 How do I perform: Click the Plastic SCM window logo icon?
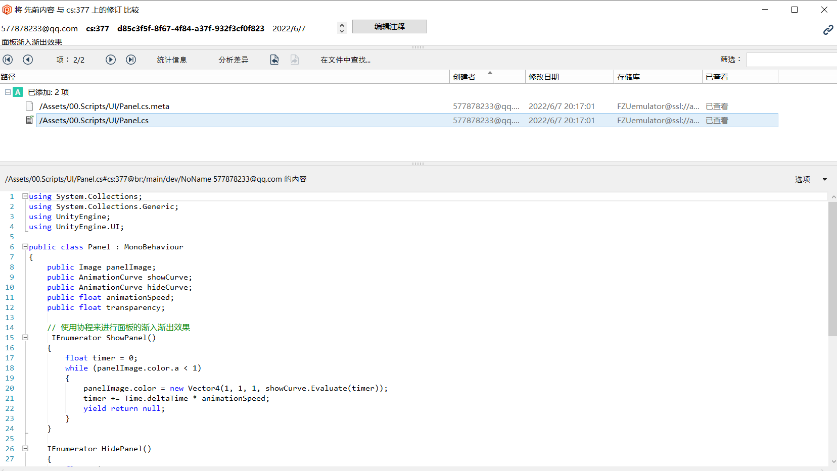click(6, 10)
